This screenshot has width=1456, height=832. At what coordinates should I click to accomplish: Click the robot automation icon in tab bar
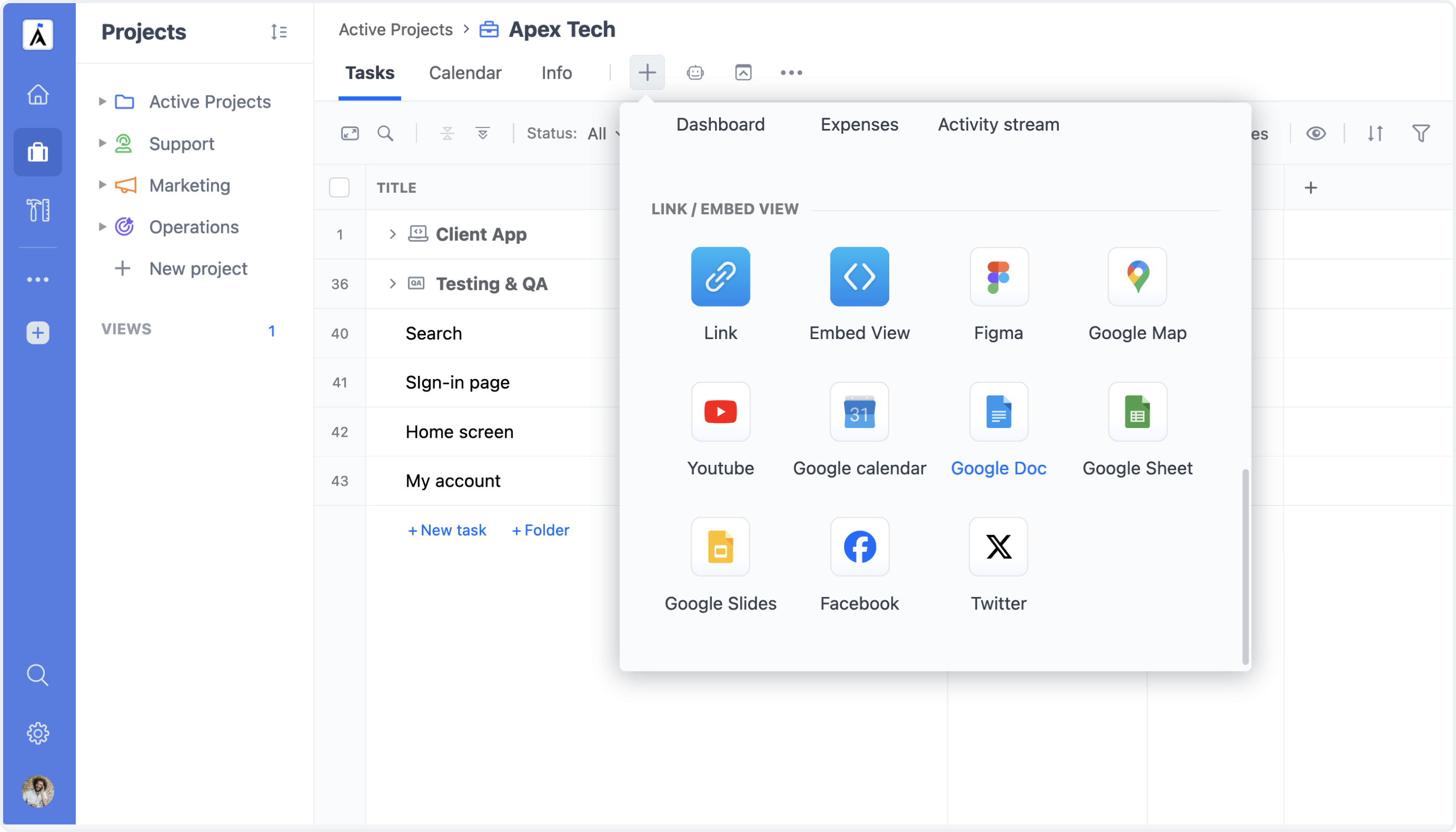[695, 73]
